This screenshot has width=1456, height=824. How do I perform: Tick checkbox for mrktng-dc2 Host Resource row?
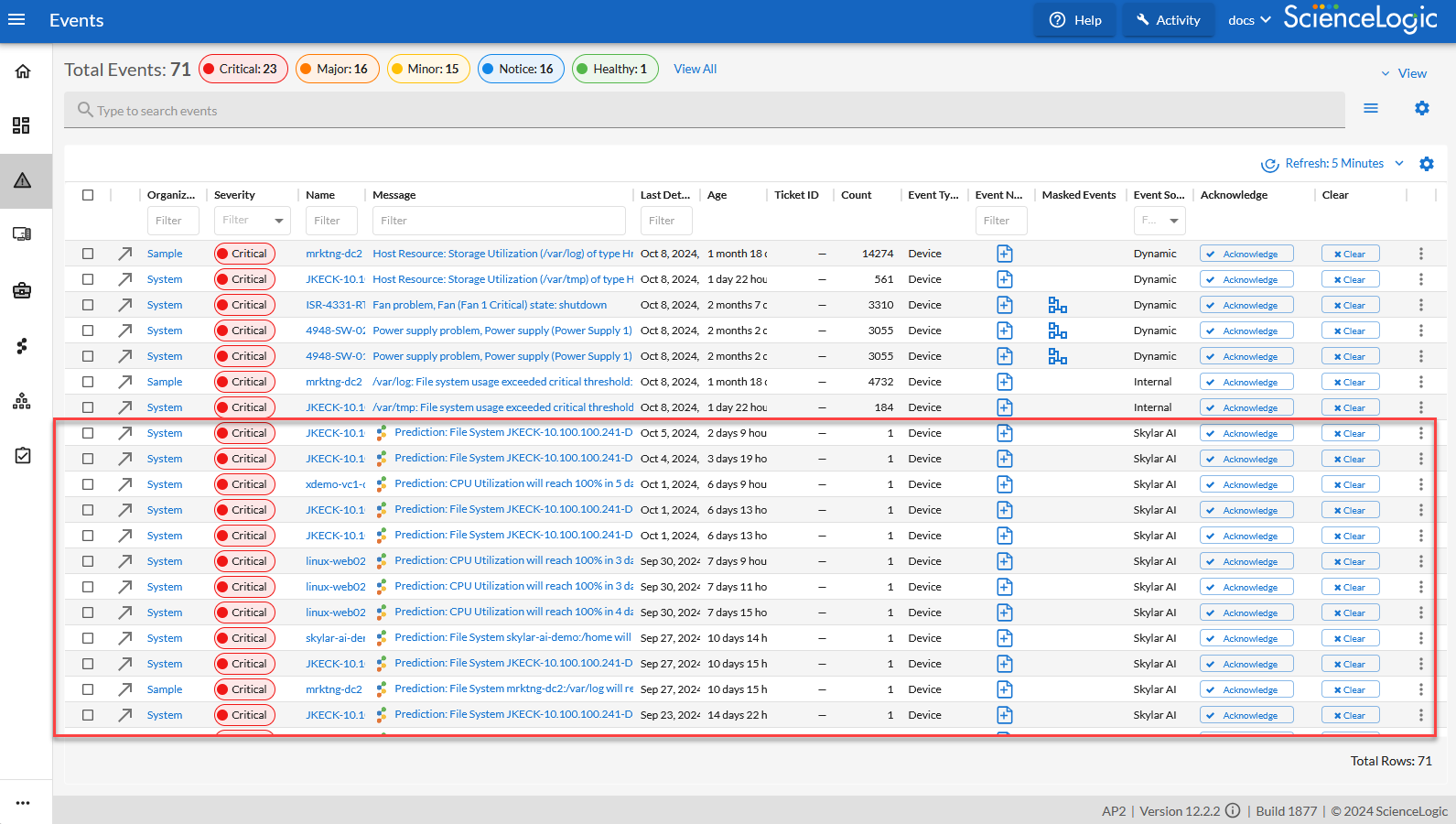coord(88,254)
